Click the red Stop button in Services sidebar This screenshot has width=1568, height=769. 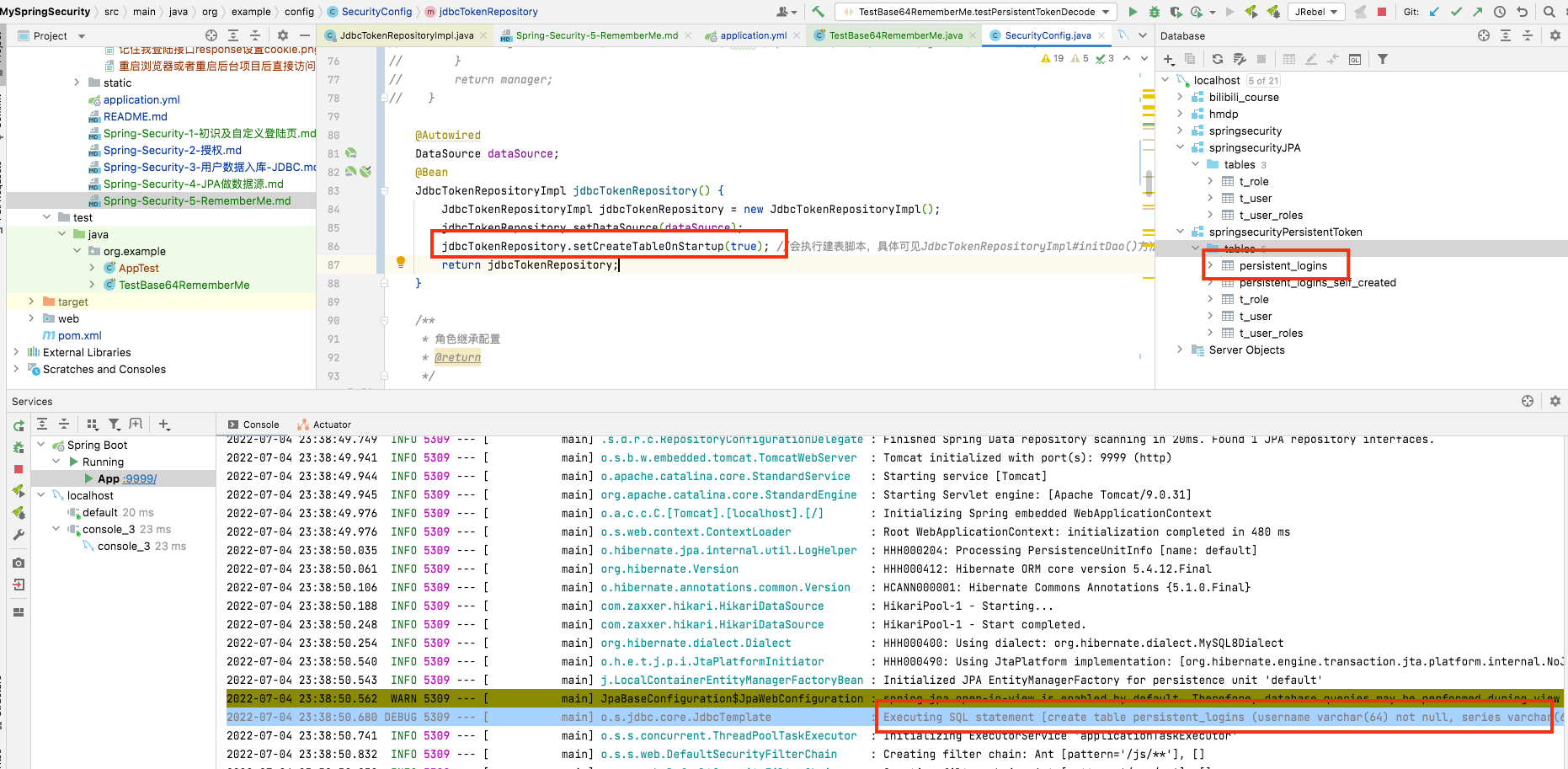[19, 468]
